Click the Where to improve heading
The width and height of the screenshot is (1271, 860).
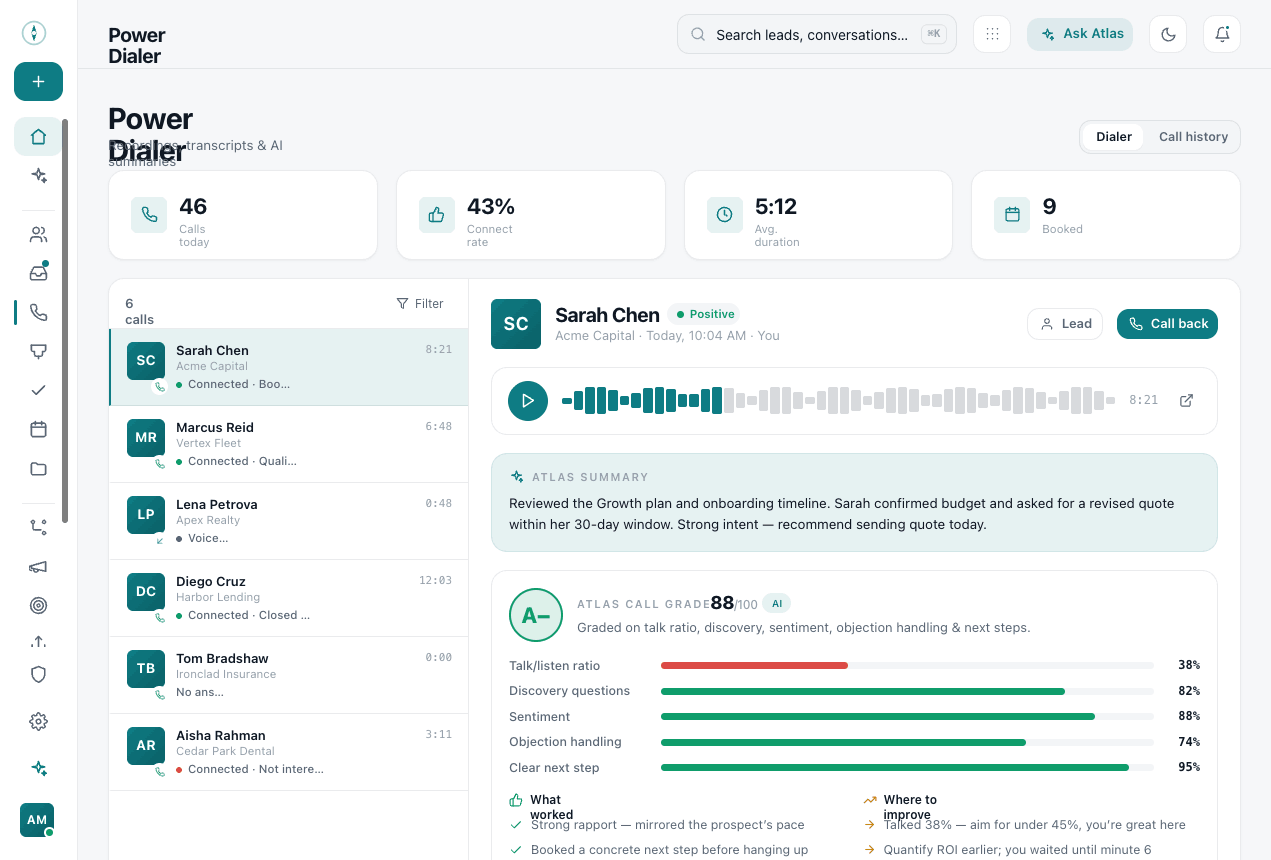click(910, 807)
